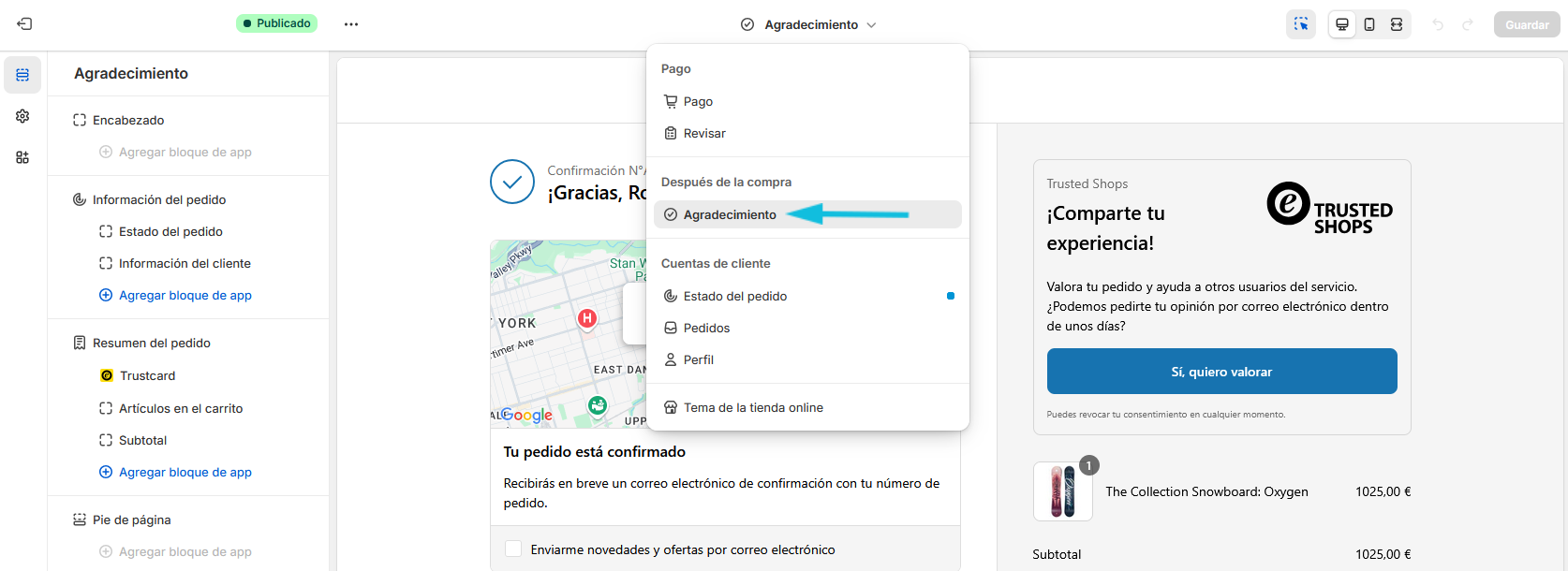Image resolution: width=1568 pixels, height=571 pixels.
Task: Open the Sections panel icon in sidebar
Action: [22, 75]
